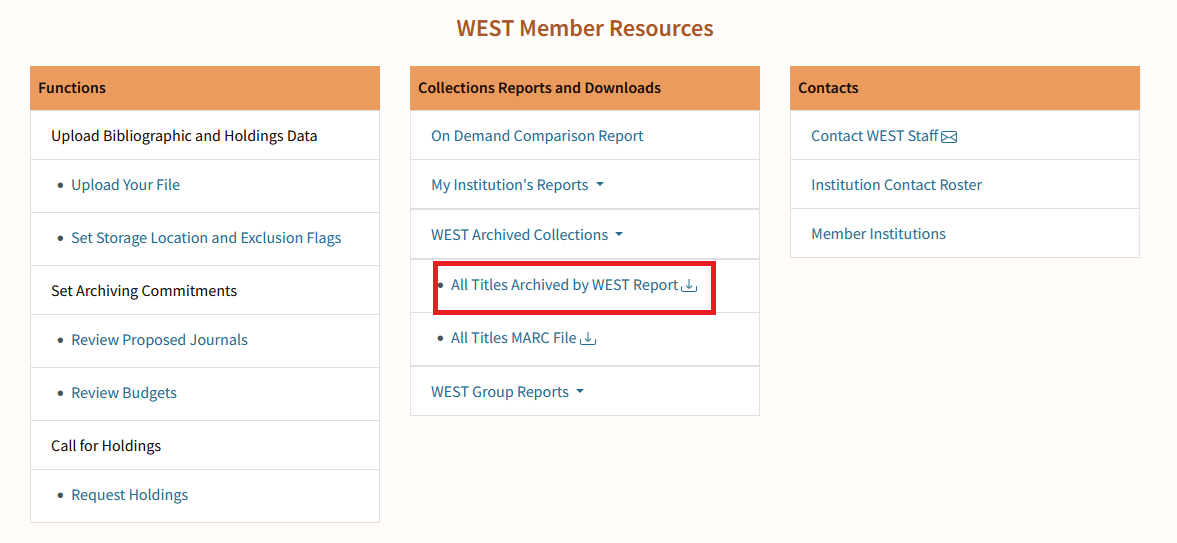The image size is (1177, 543).
Task: Open Institution Contact Roster link
Action: click(896, 185)
